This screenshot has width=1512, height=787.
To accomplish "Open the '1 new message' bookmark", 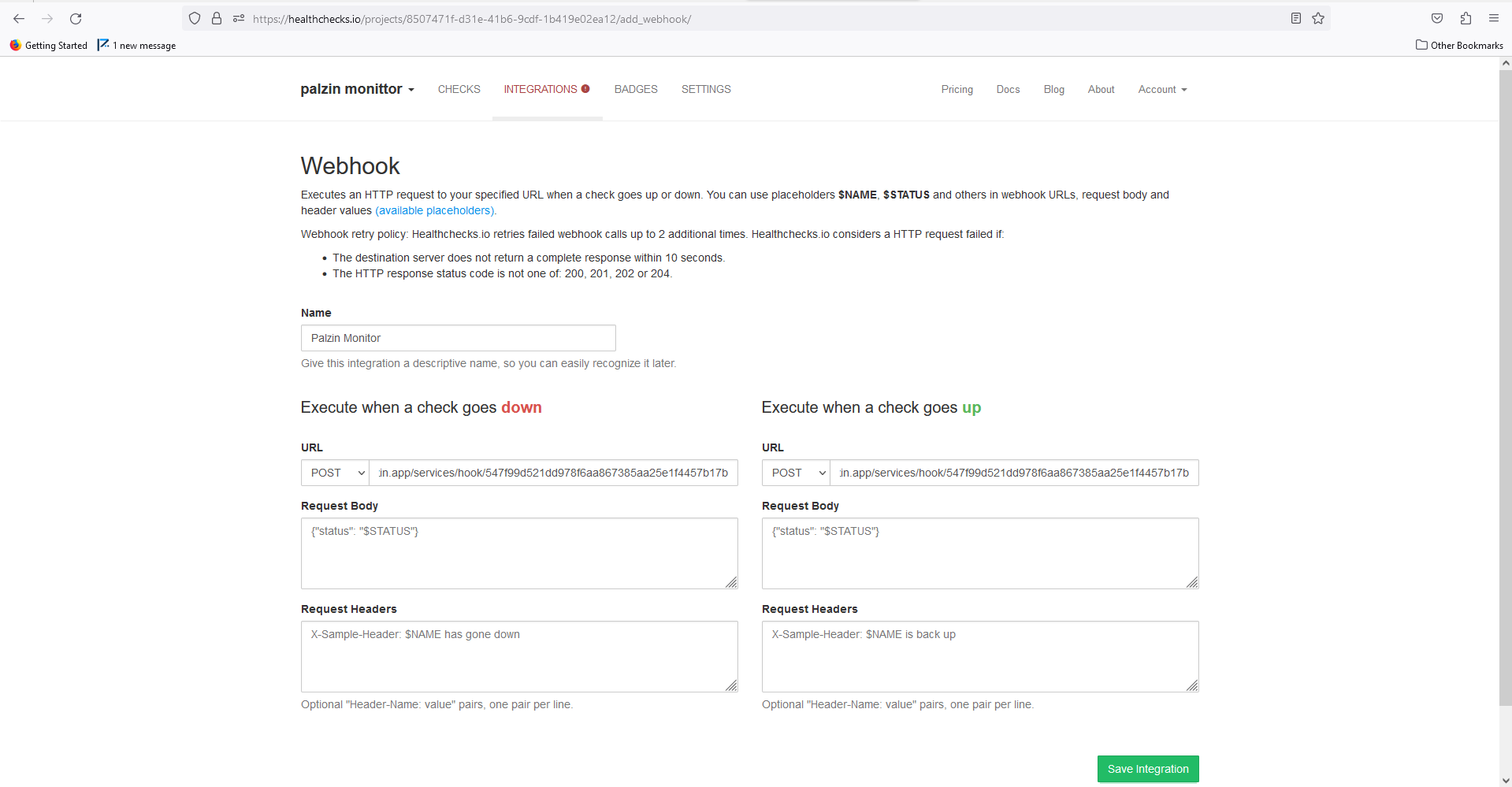I will [x=137, y=45].
